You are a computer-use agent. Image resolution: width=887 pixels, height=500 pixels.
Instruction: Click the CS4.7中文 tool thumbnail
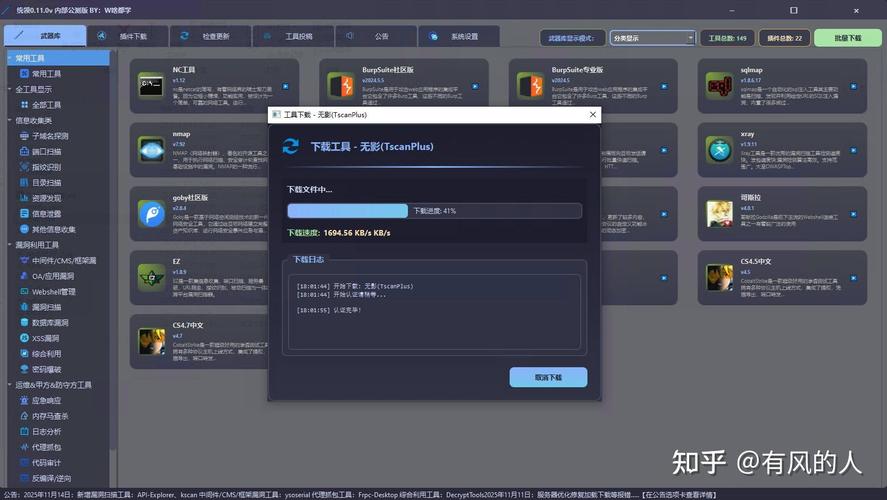click(151, 342)
